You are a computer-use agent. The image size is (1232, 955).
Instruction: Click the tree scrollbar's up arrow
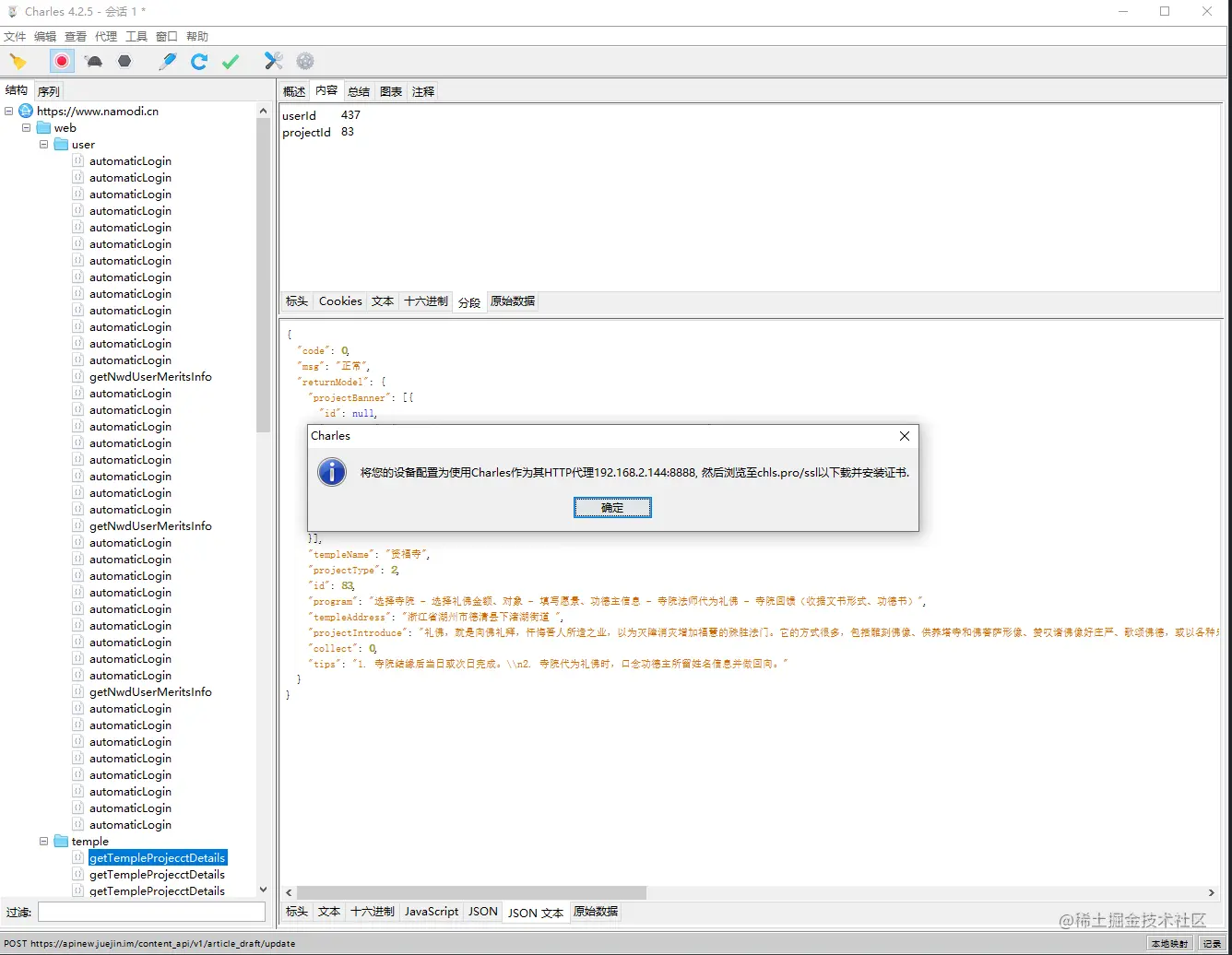[x=264, y=110]
